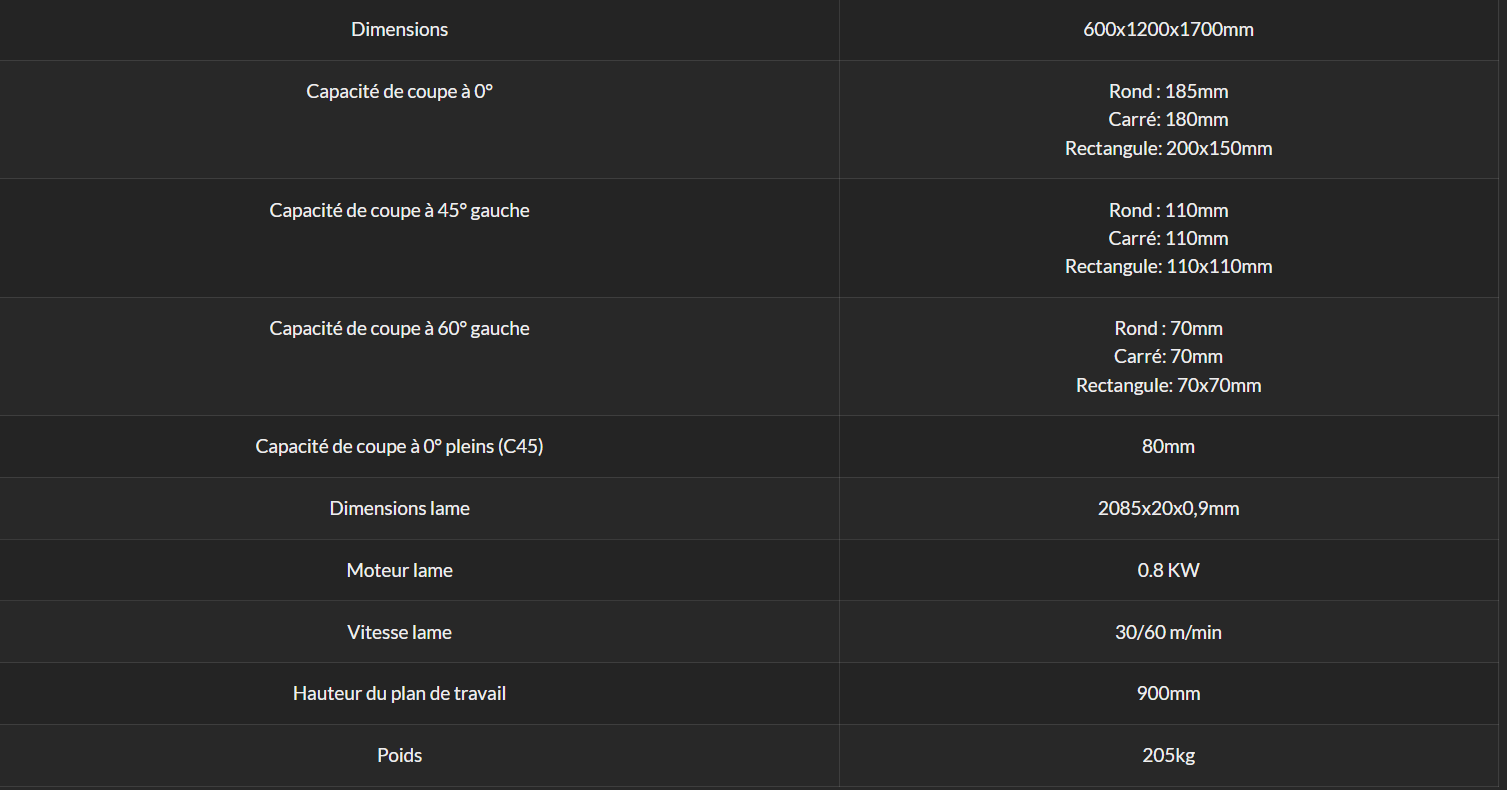Click the Capacité de coupe à 60° gauche label
This screenshot has height=790, width=1507.
click(399, 328)
